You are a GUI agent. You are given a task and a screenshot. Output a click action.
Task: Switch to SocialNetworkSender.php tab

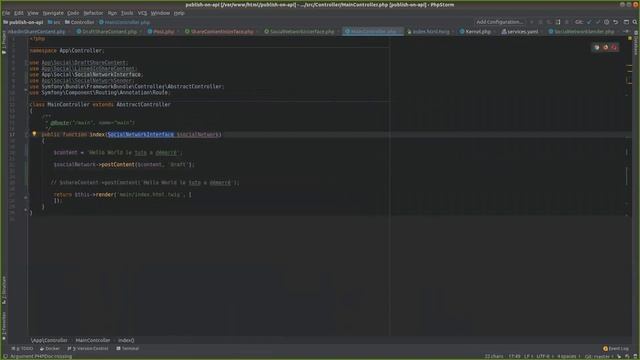point(584,31)
